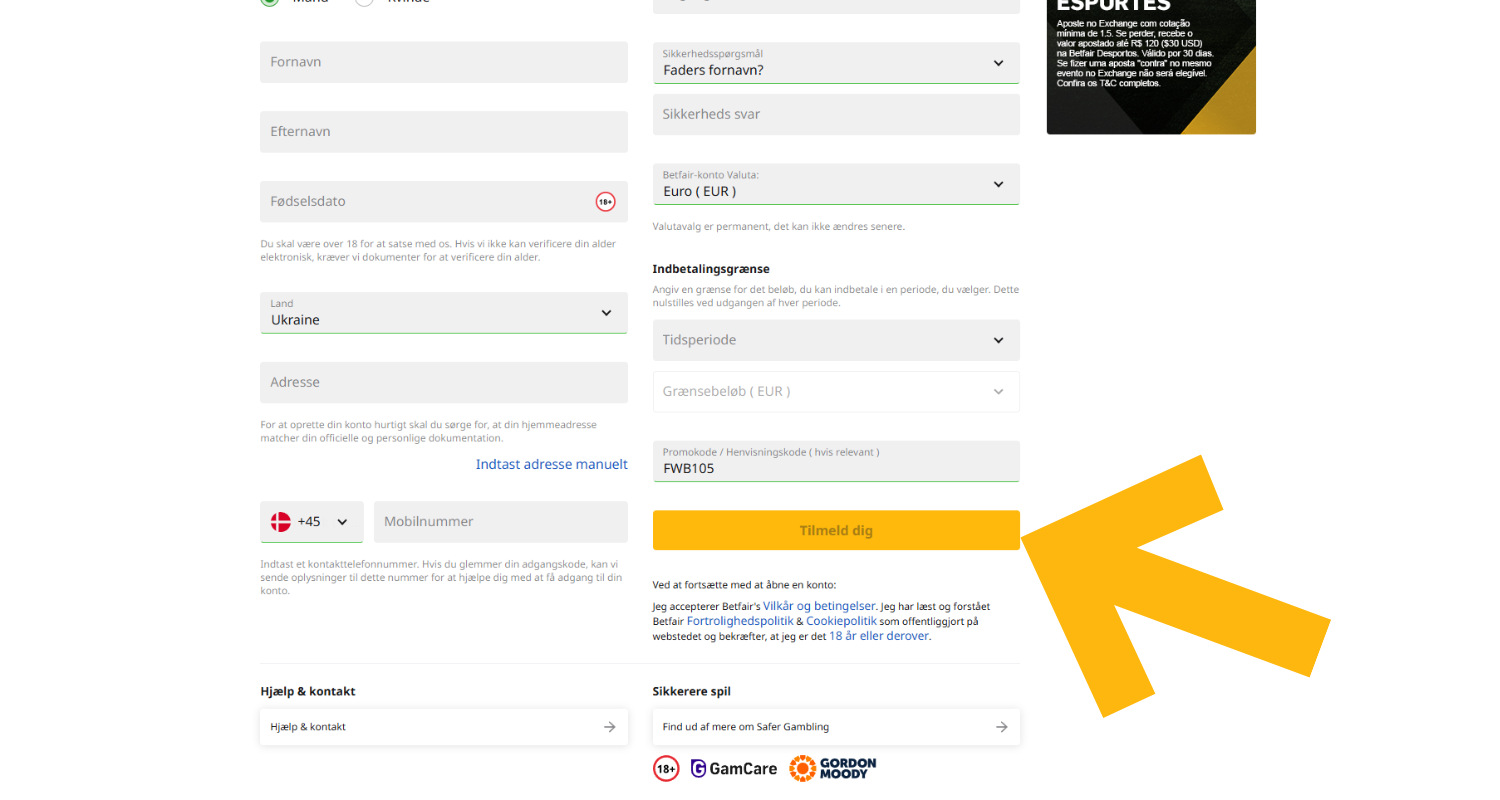Expand the Betfair-konto Valuta dropdown
The height and width of the screenshot is (800, 1500).
click(x=836, y=184)
